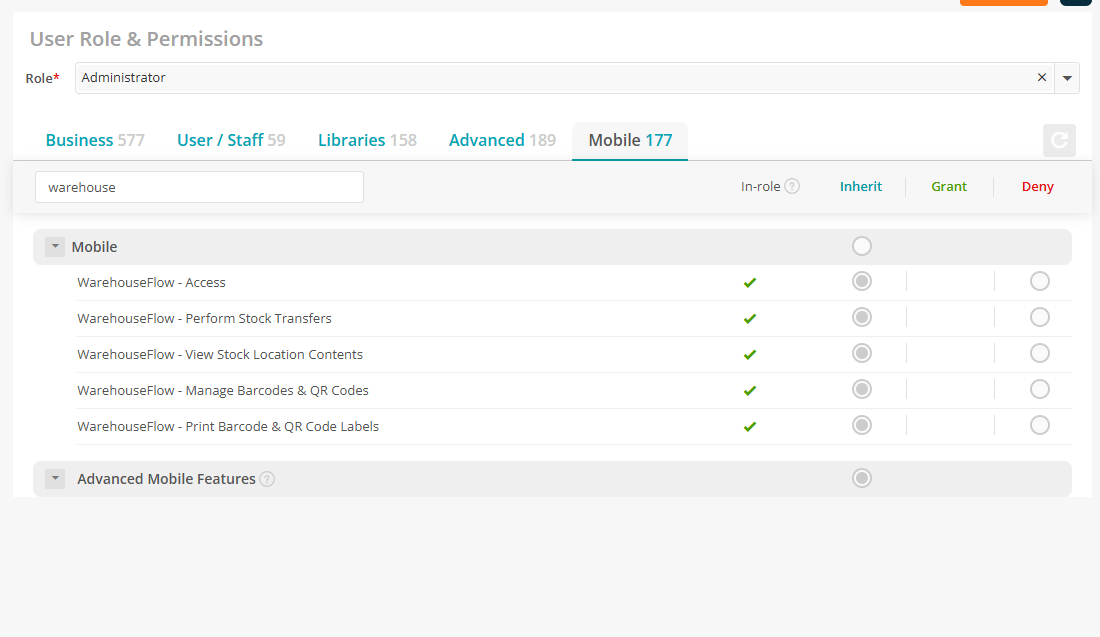Set Inherit for Manage Barcodes & QR Codes
1100x637 pixels.
[861, 389]
